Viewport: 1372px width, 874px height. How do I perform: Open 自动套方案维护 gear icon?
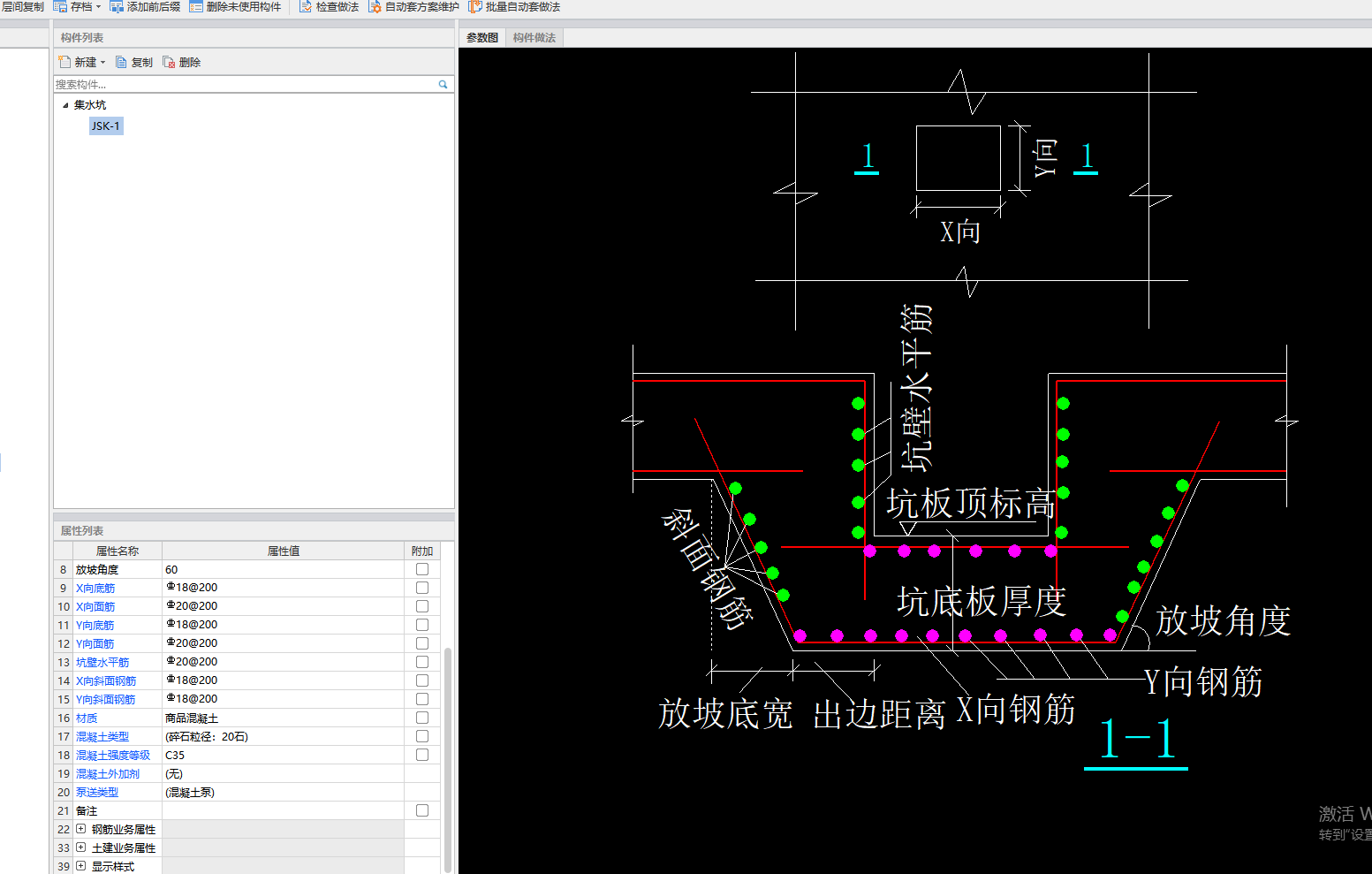pyautogui.click(x=375, y=7)
